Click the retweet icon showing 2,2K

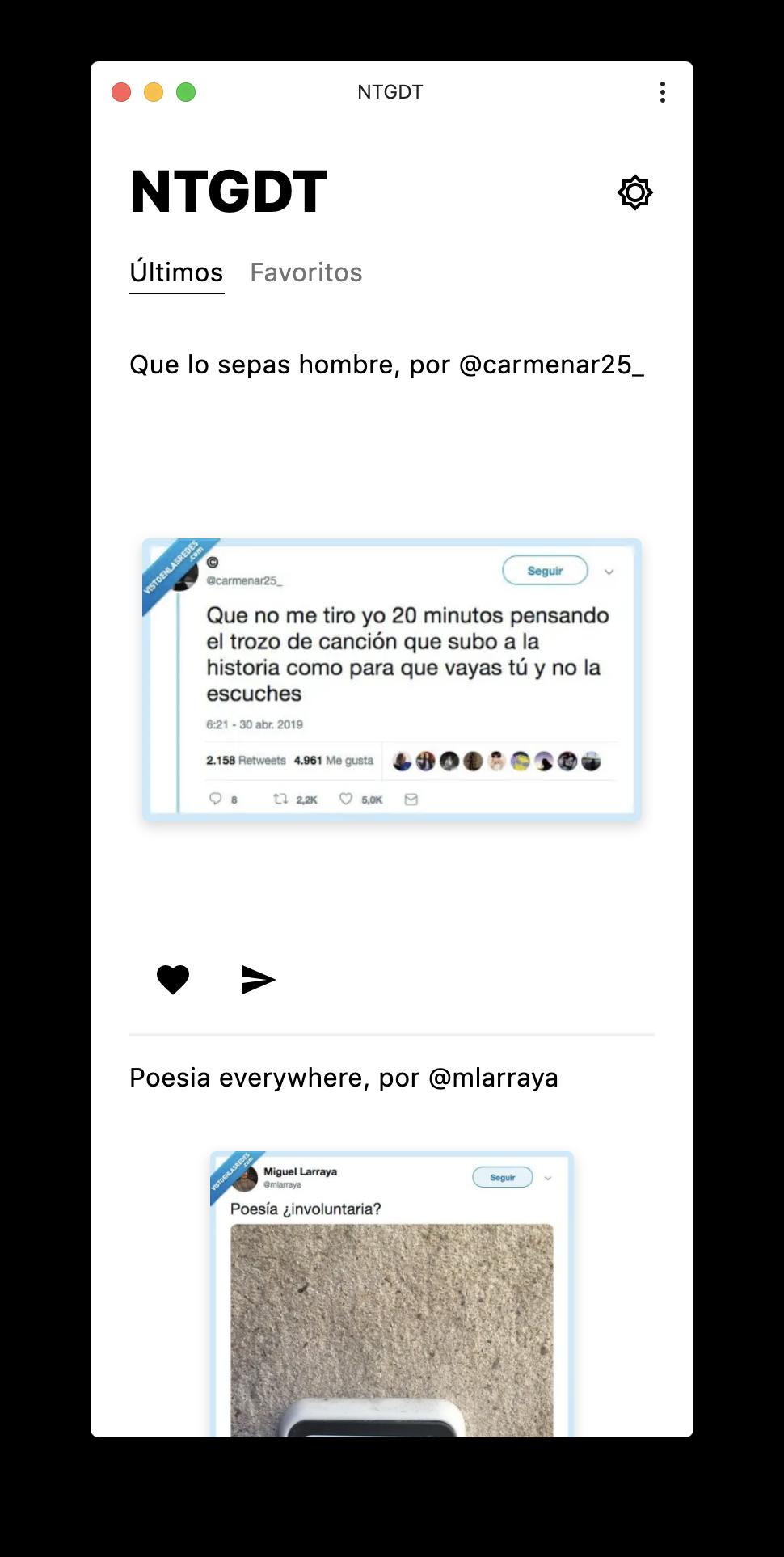(280, 799)
